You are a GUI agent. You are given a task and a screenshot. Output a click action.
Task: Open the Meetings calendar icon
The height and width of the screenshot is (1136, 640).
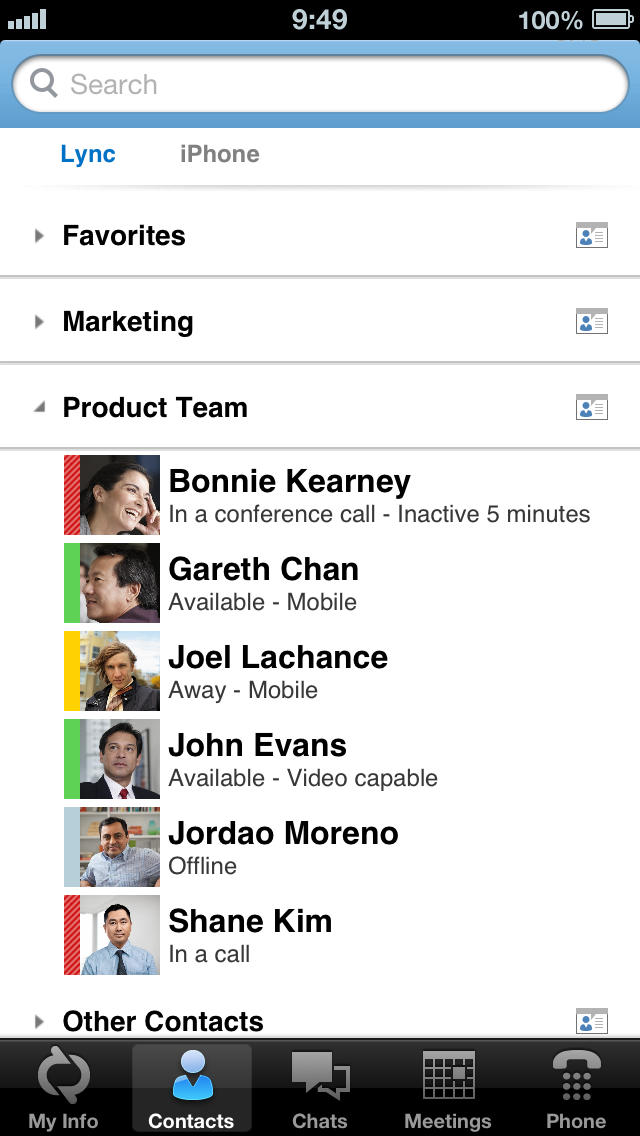coord(447,1078)
